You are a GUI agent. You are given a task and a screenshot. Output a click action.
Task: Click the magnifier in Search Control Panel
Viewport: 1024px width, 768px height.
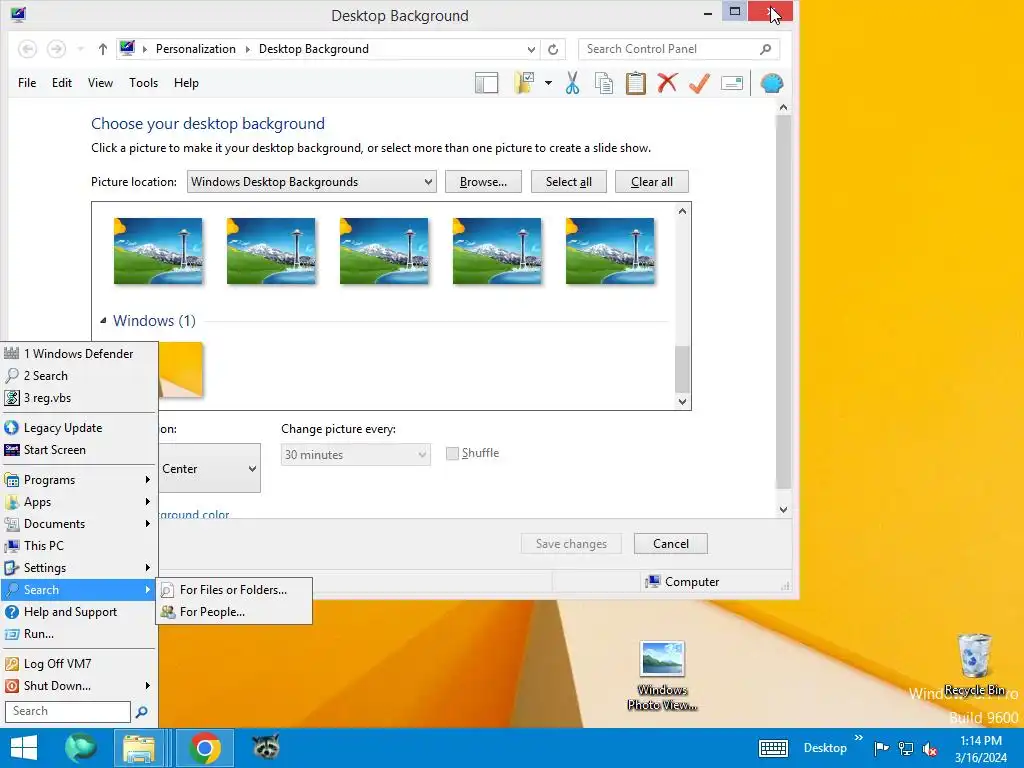click(x=765, y=49)
